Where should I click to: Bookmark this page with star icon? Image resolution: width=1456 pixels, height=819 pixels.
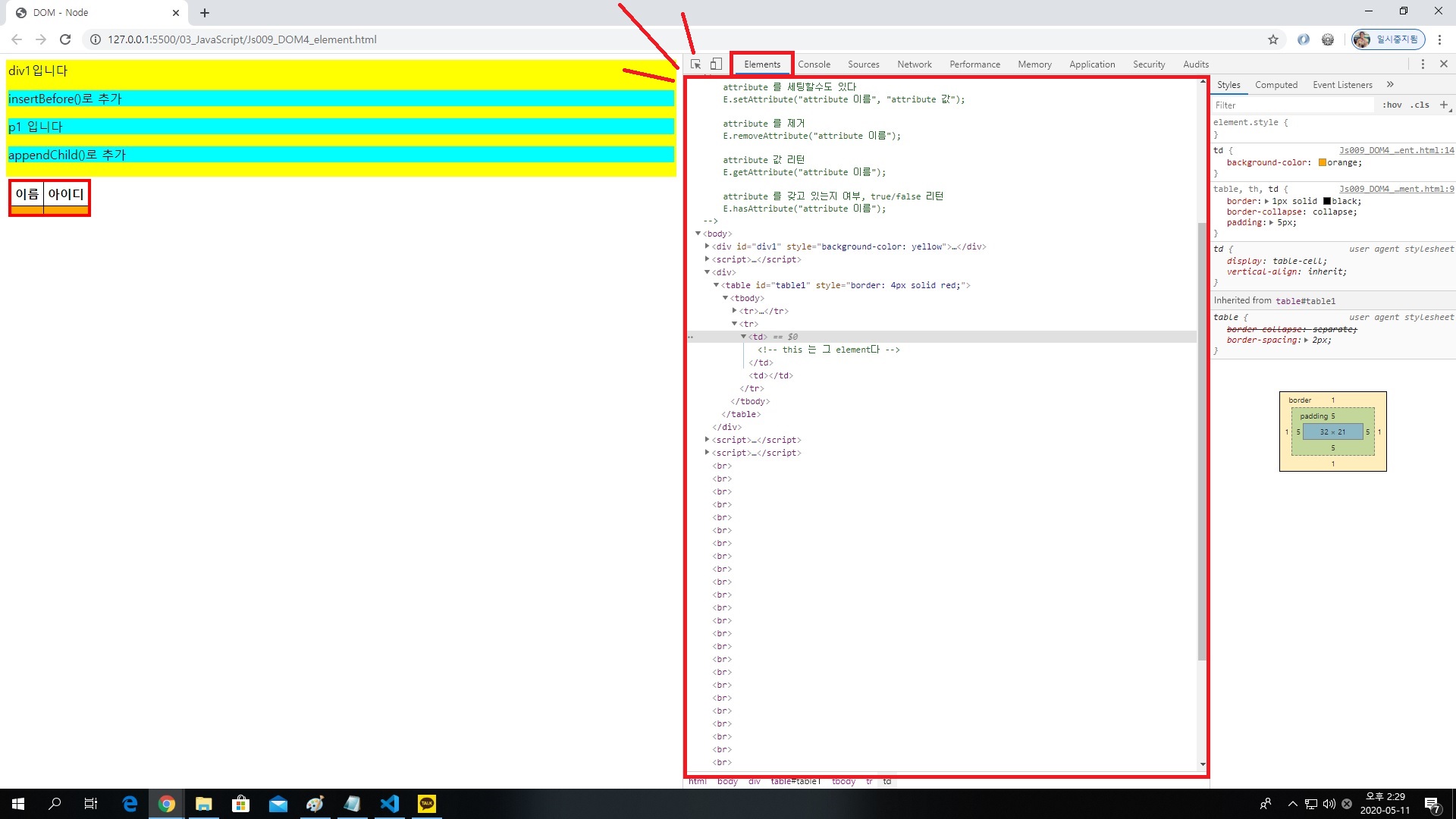pyautogui.click(x=1273, y=39)
